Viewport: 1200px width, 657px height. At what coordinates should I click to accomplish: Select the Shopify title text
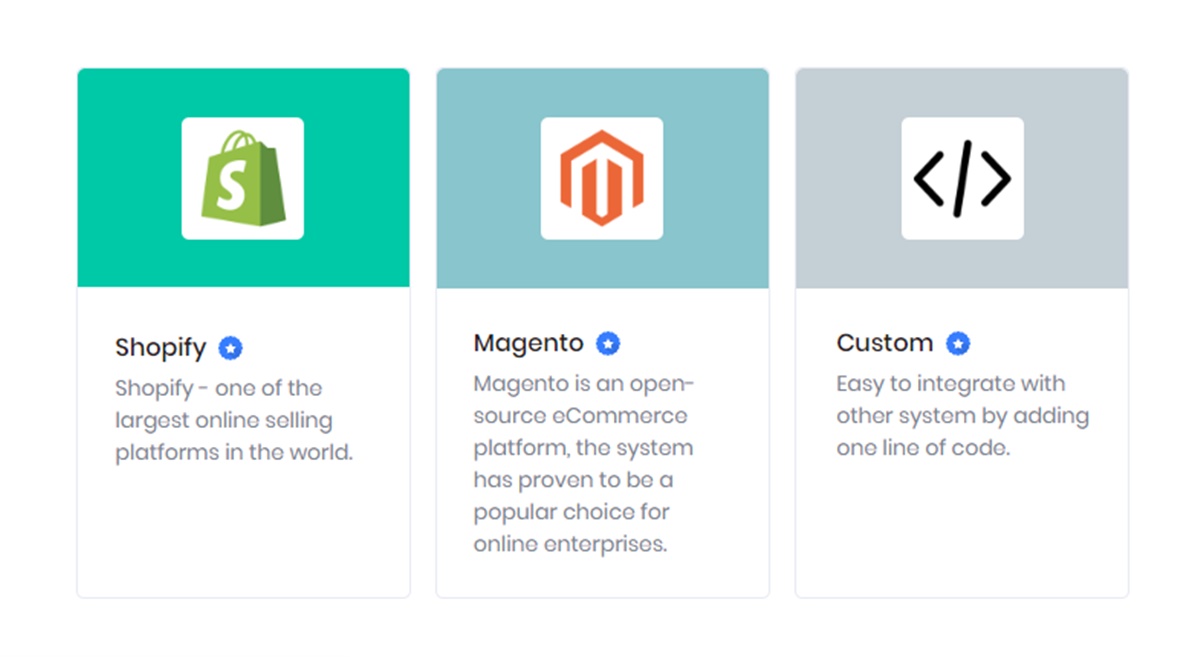click(x=160, y=348)
